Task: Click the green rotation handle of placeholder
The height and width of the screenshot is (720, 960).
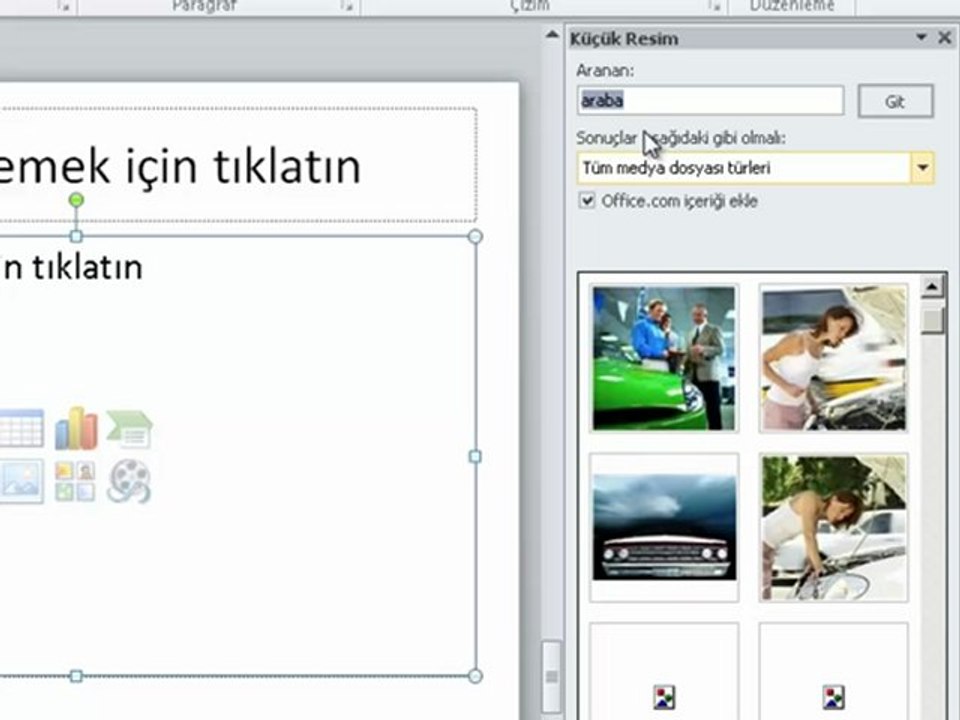Action: pyautogui.click(x=76, y=200)
